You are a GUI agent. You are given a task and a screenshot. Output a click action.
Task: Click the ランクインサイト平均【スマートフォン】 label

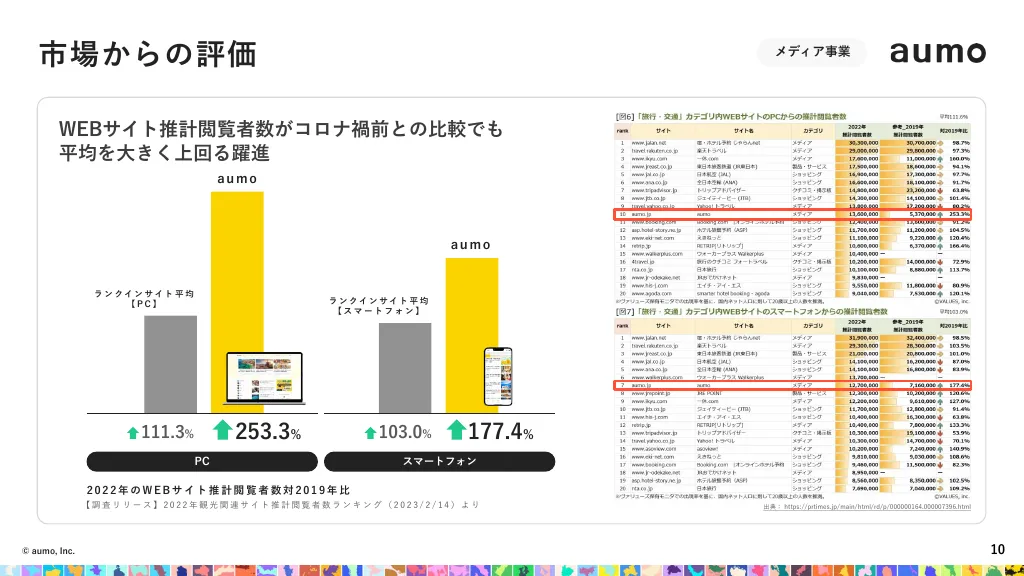(379, 306)
